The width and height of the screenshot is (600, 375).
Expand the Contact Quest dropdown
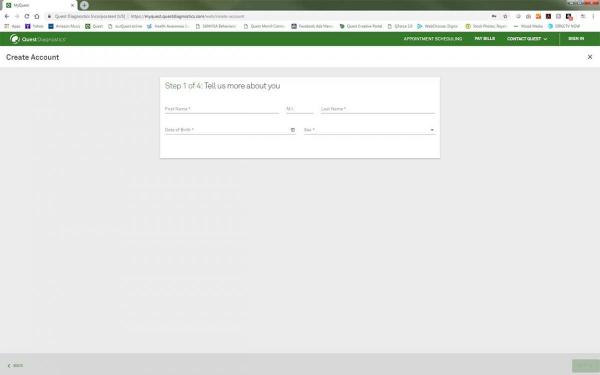(527, 39)
